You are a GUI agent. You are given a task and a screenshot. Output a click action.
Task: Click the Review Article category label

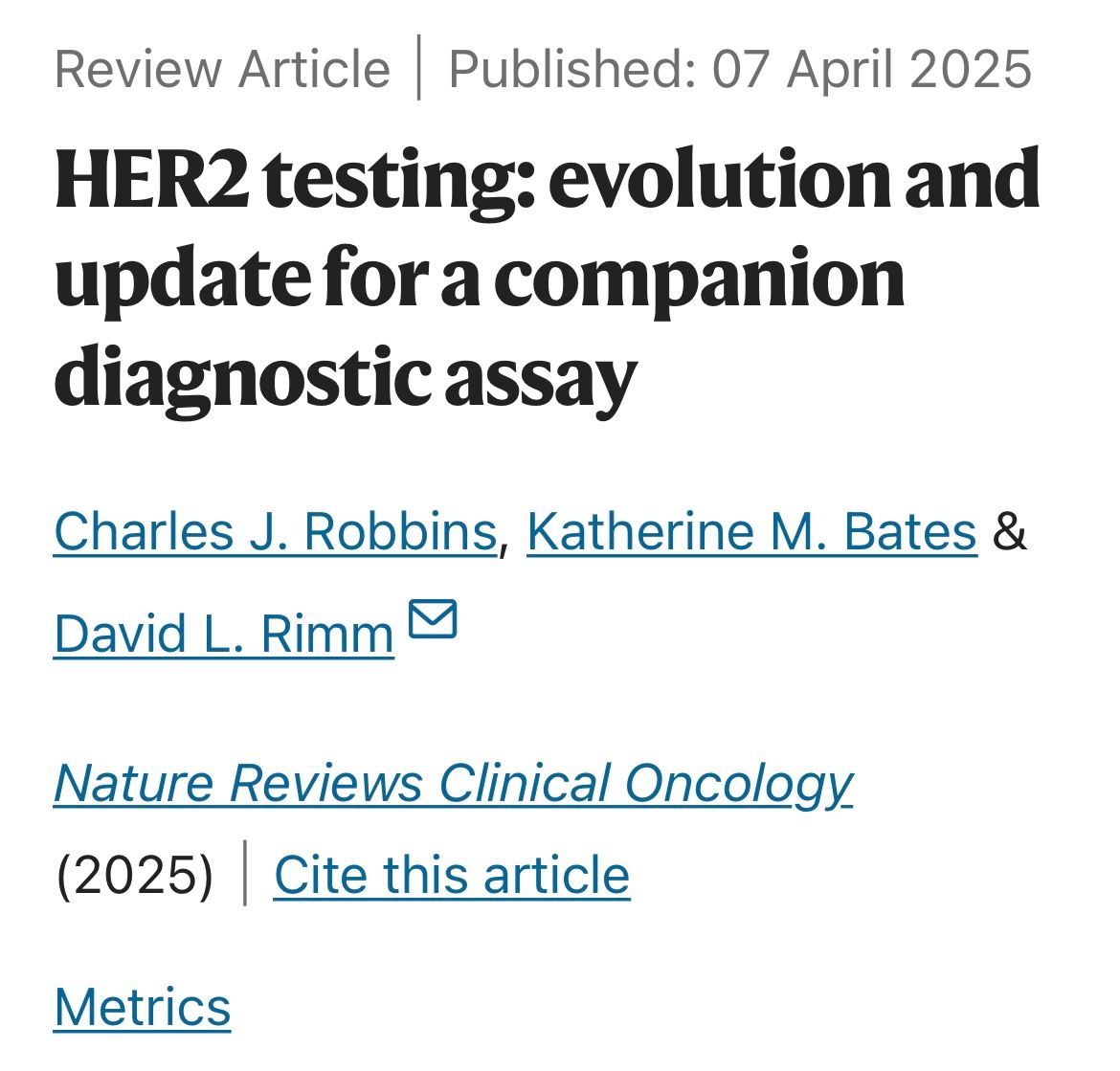pos(223,69)
